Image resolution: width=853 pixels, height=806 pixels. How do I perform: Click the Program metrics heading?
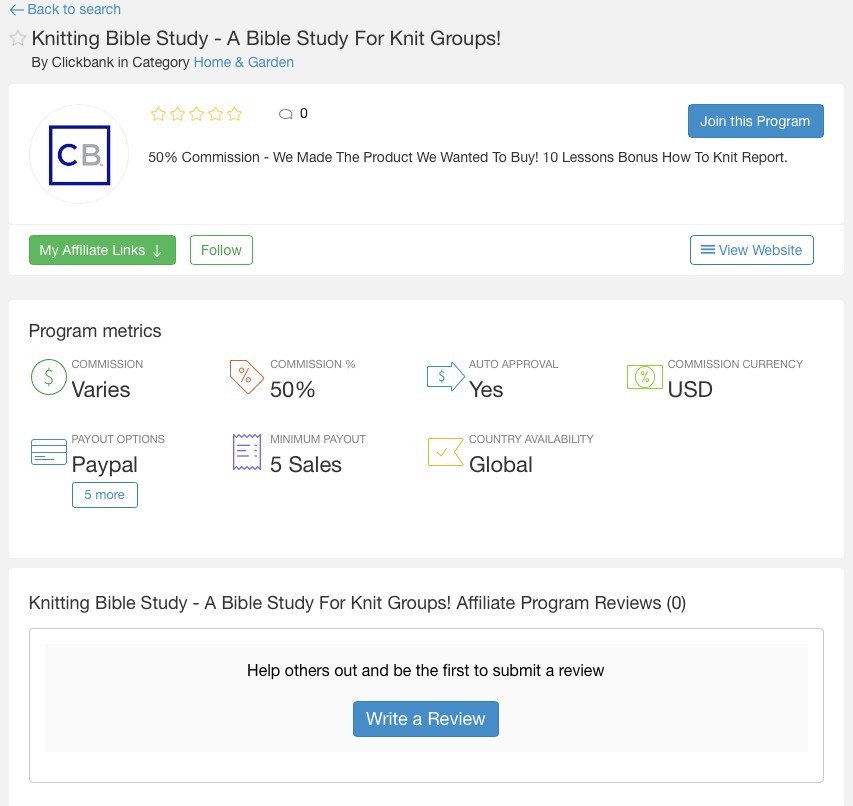tap(95, 331)
